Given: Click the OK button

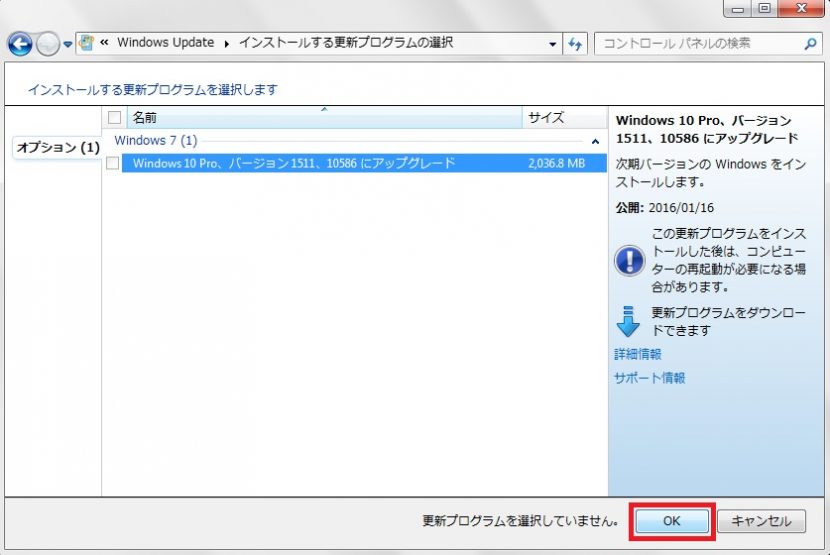Looking at the screenshot, I should click(x=672, y=521).
